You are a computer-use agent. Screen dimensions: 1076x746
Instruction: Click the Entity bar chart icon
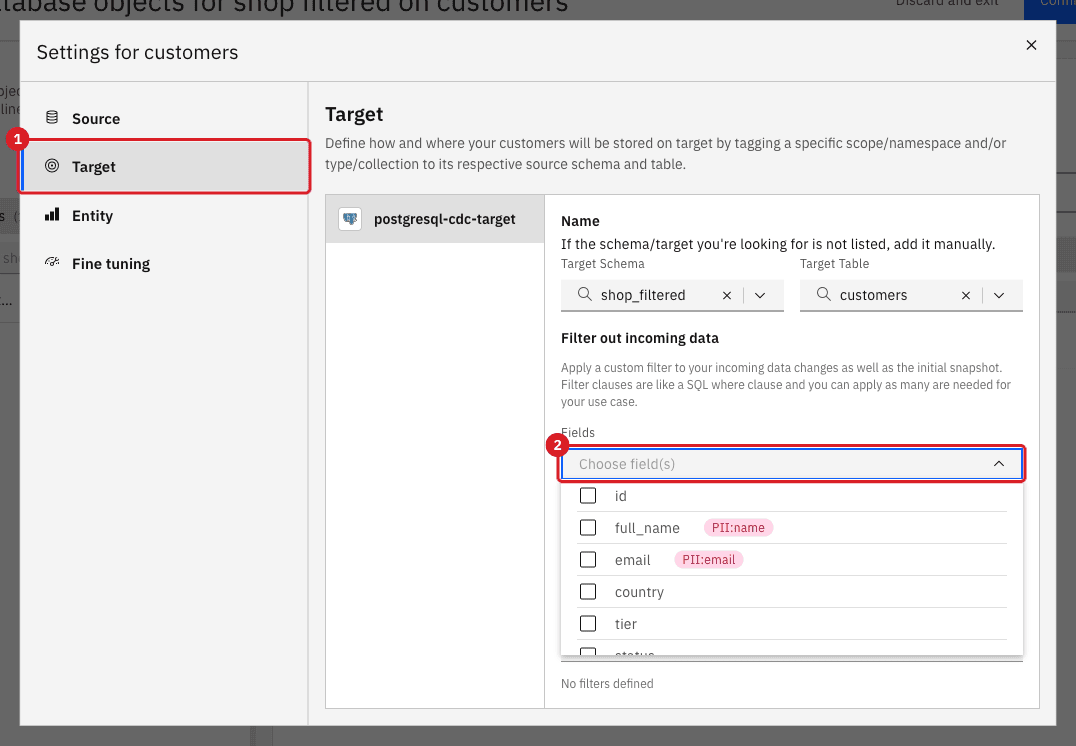pos(52,215)
